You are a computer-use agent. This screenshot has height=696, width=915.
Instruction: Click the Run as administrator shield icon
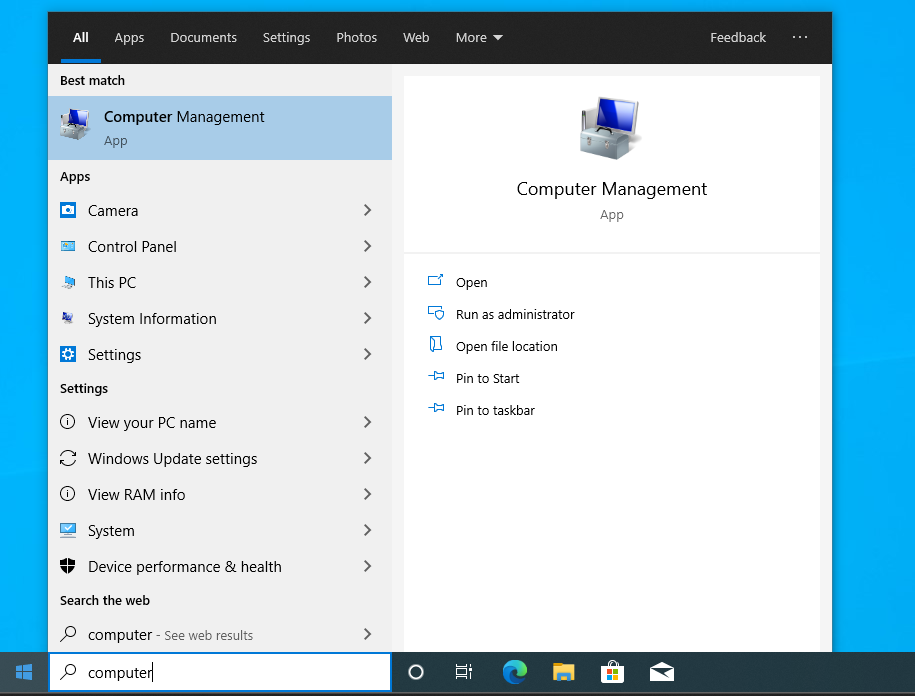(x=436, y=313)
